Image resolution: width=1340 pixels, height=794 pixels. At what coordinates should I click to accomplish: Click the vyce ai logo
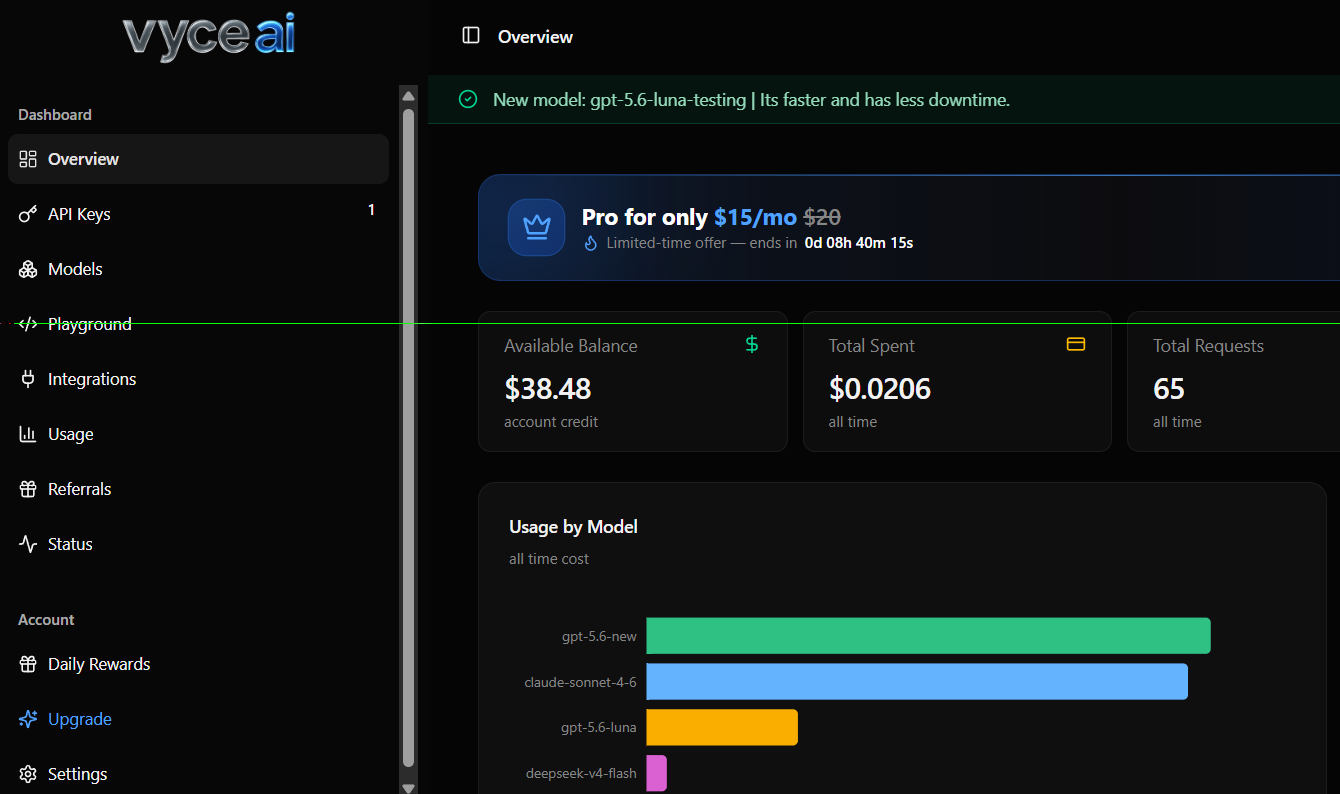(208, 38)
